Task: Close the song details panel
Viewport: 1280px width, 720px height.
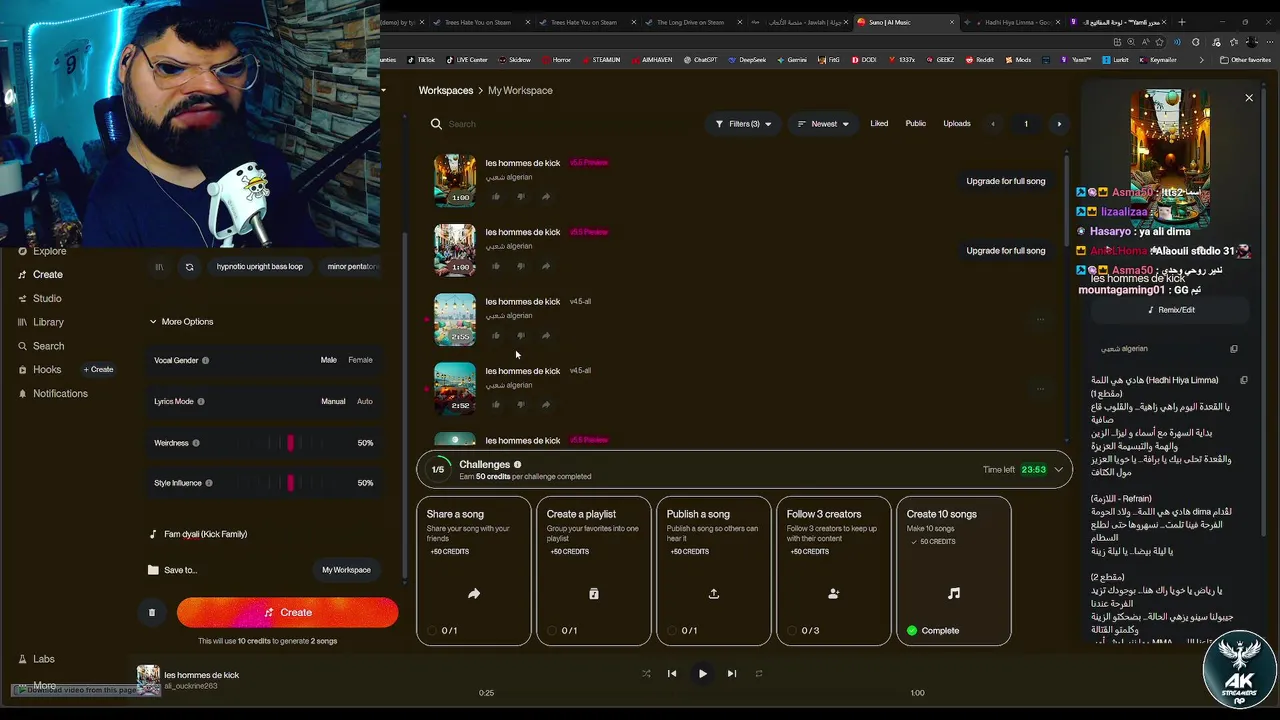Action: click(1249, 98)
